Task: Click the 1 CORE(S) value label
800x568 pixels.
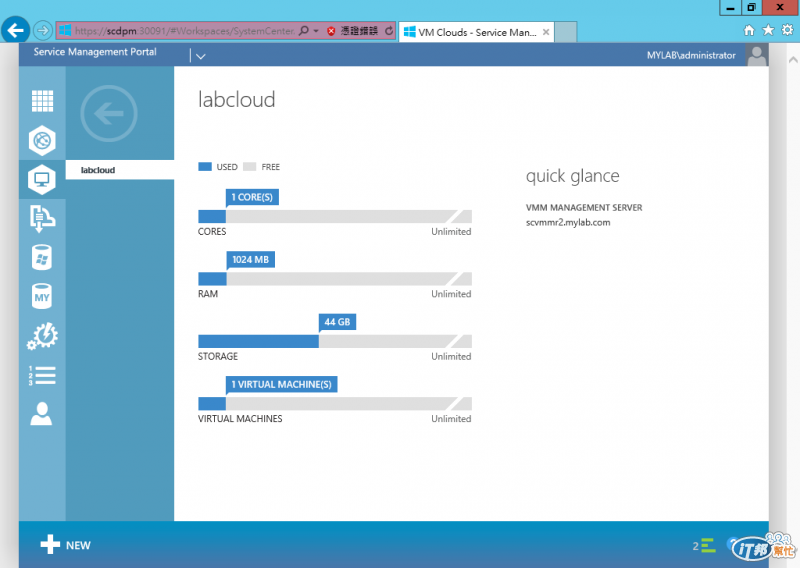Action: pyautogui.click(x=252, y=197)
